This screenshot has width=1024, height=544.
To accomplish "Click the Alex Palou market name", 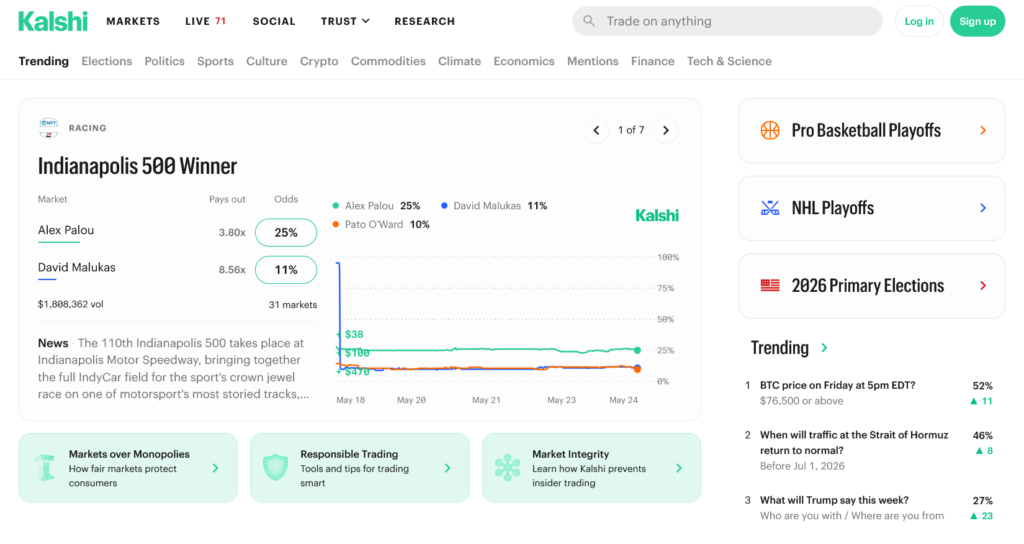I will coord(66,230).
